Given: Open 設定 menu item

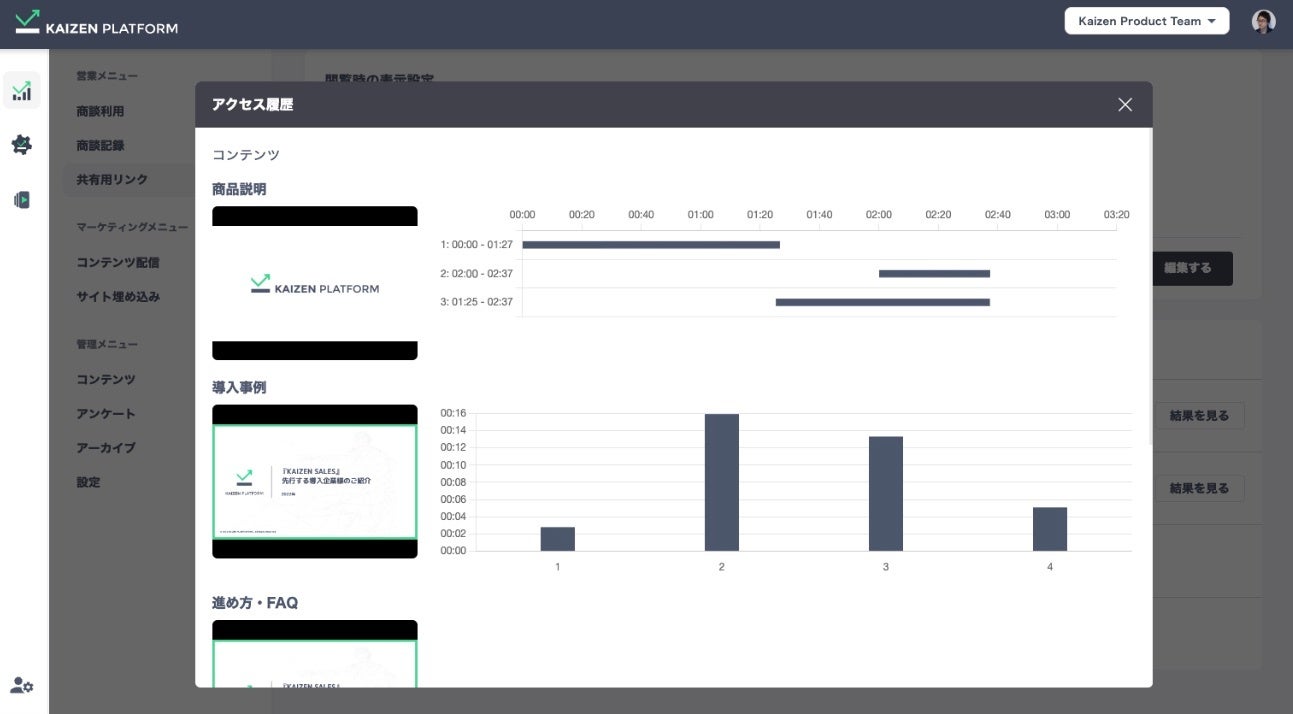Looking at the screenshot, I should tap(88, 482).
